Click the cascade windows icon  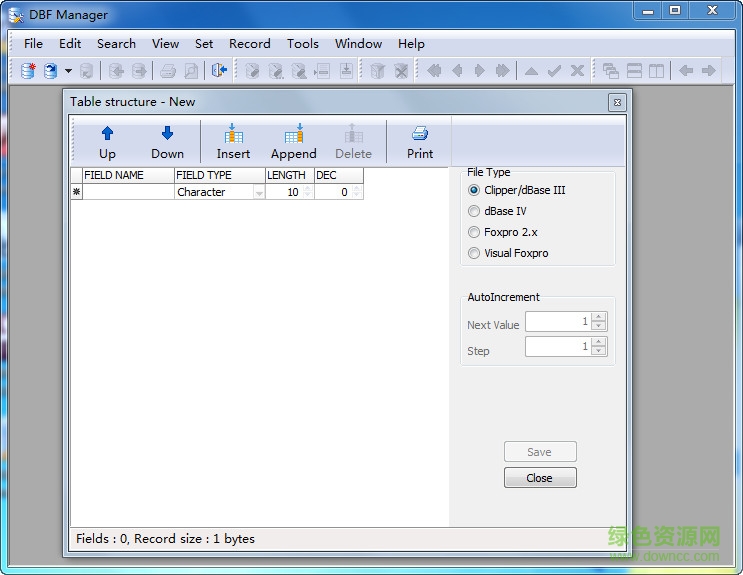pyautogui.click(x=611, y=71)
